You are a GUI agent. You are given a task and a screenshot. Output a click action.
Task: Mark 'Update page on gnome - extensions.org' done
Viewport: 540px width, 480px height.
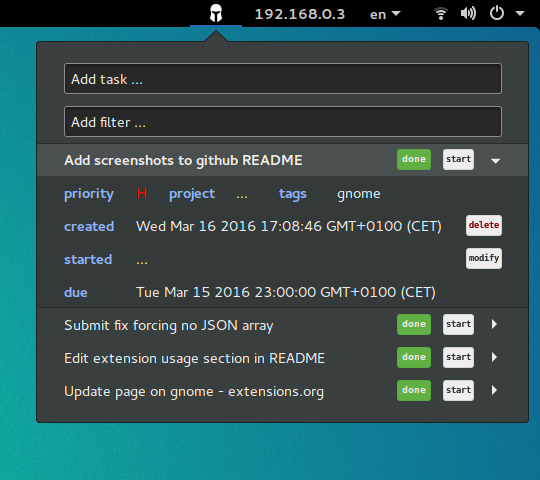tap(414, 390)
